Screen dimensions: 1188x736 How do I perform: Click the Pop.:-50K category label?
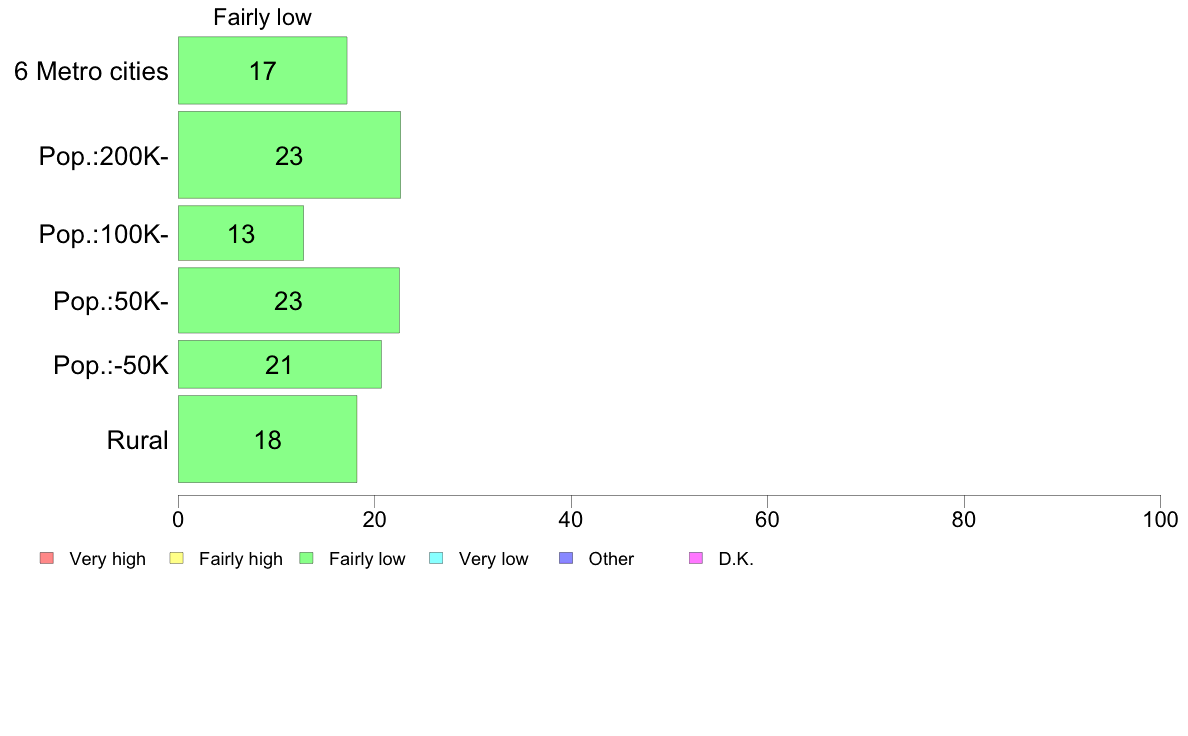(111, 365)
